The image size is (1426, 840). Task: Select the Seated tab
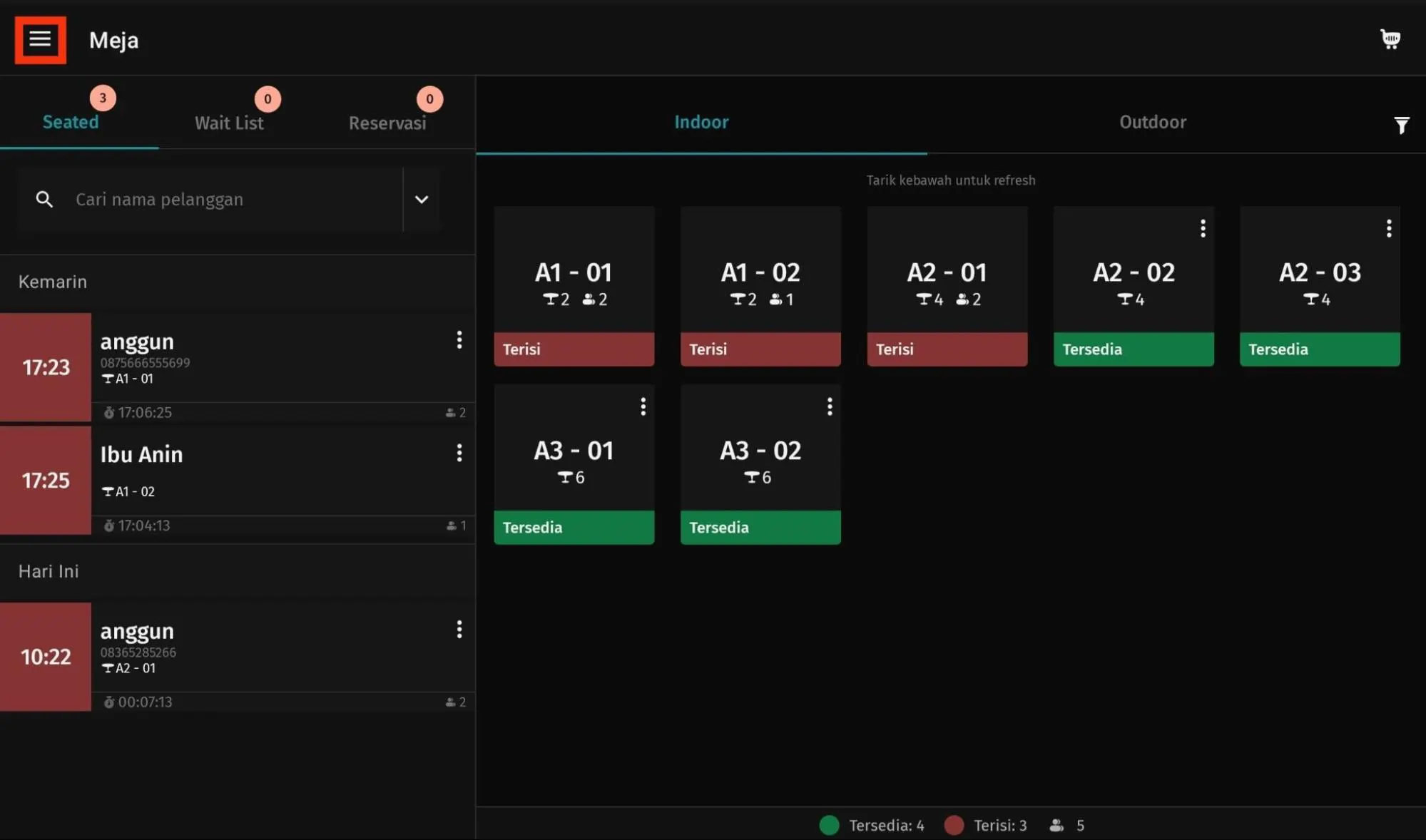(x=71, y=122)
